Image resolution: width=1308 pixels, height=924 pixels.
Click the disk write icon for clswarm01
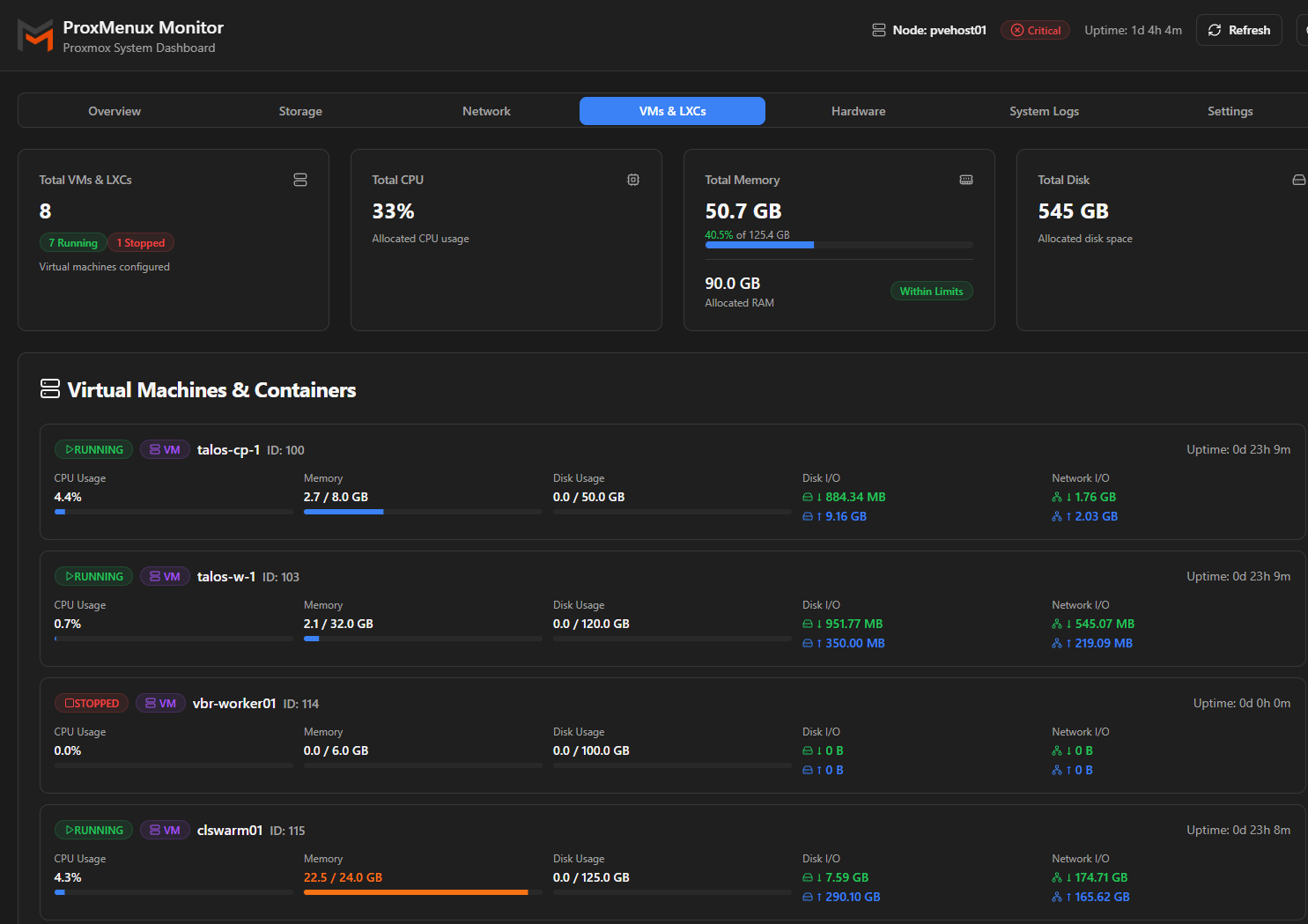[x=808, y=896]
